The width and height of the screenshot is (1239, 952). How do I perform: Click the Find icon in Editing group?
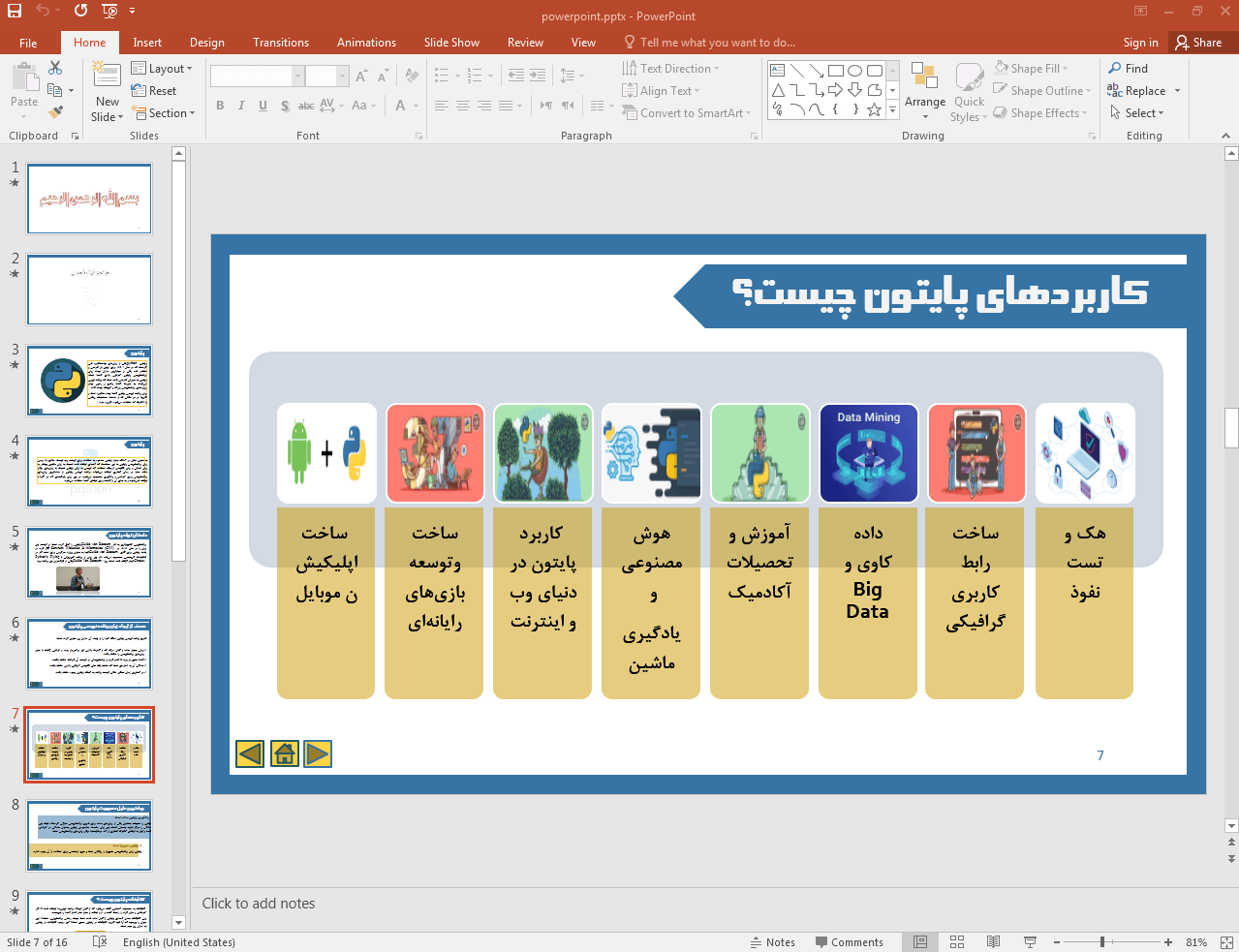(1129, 69)
